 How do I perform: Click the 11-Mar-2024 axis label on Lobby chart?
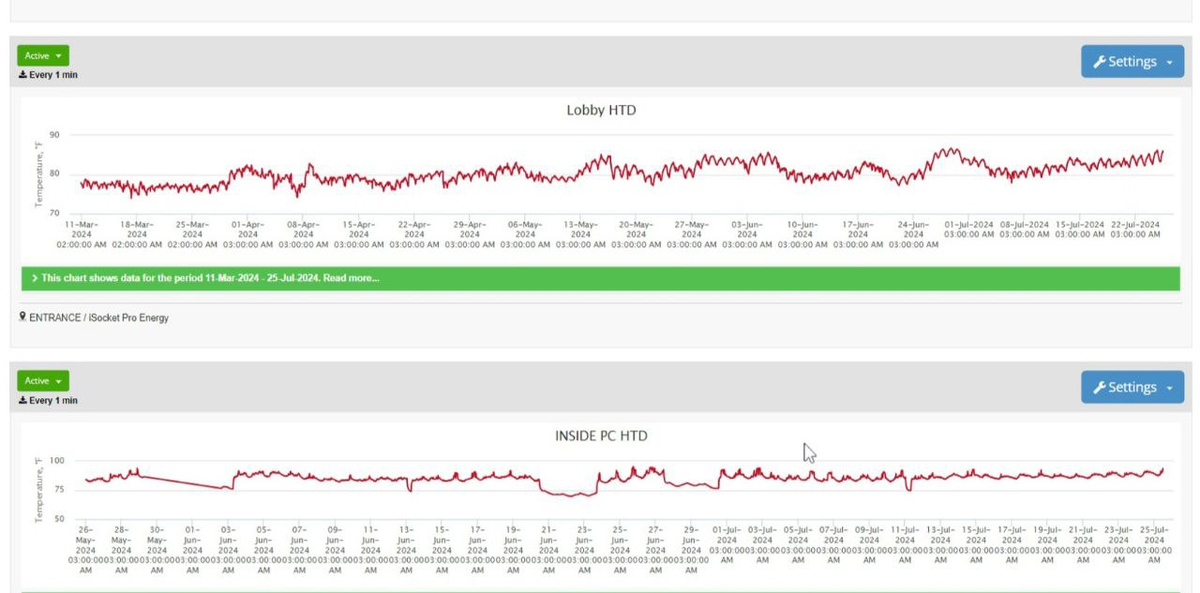click(x=81, y=235)
